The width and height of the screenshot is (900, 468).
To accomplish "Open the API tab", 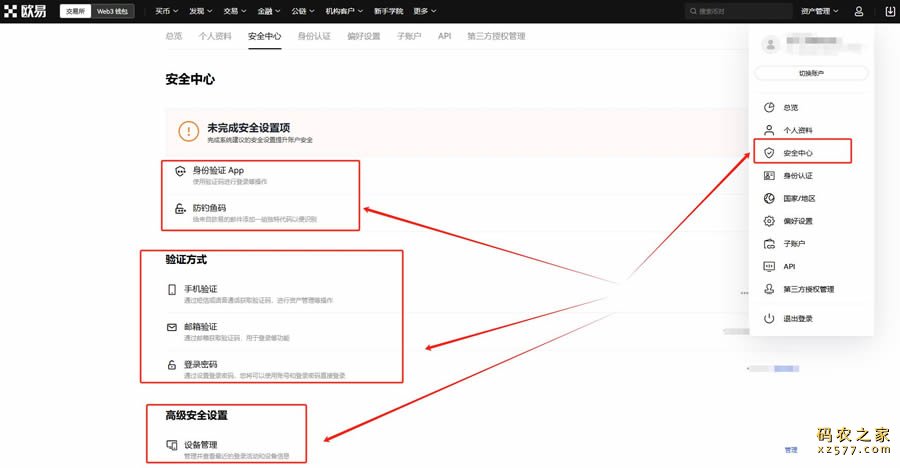I will tap(444, 36).
